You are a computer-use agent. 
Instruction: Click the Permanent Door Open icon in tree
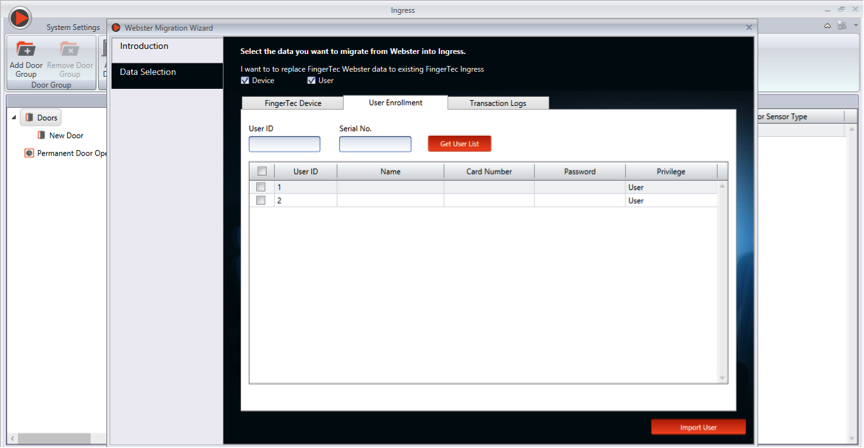tap(29, 153)
